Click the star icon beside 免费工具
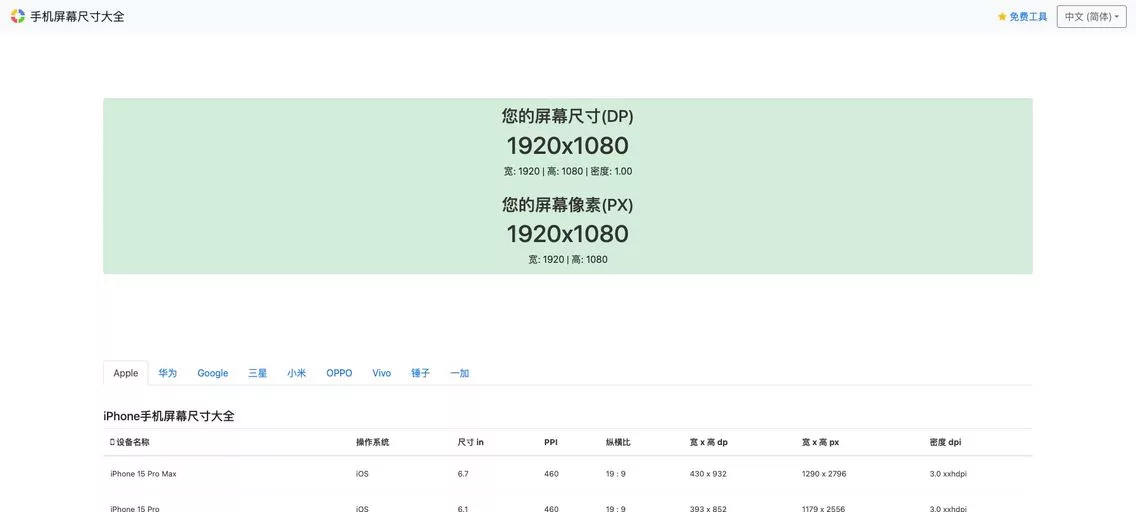 pos(1002,17)
